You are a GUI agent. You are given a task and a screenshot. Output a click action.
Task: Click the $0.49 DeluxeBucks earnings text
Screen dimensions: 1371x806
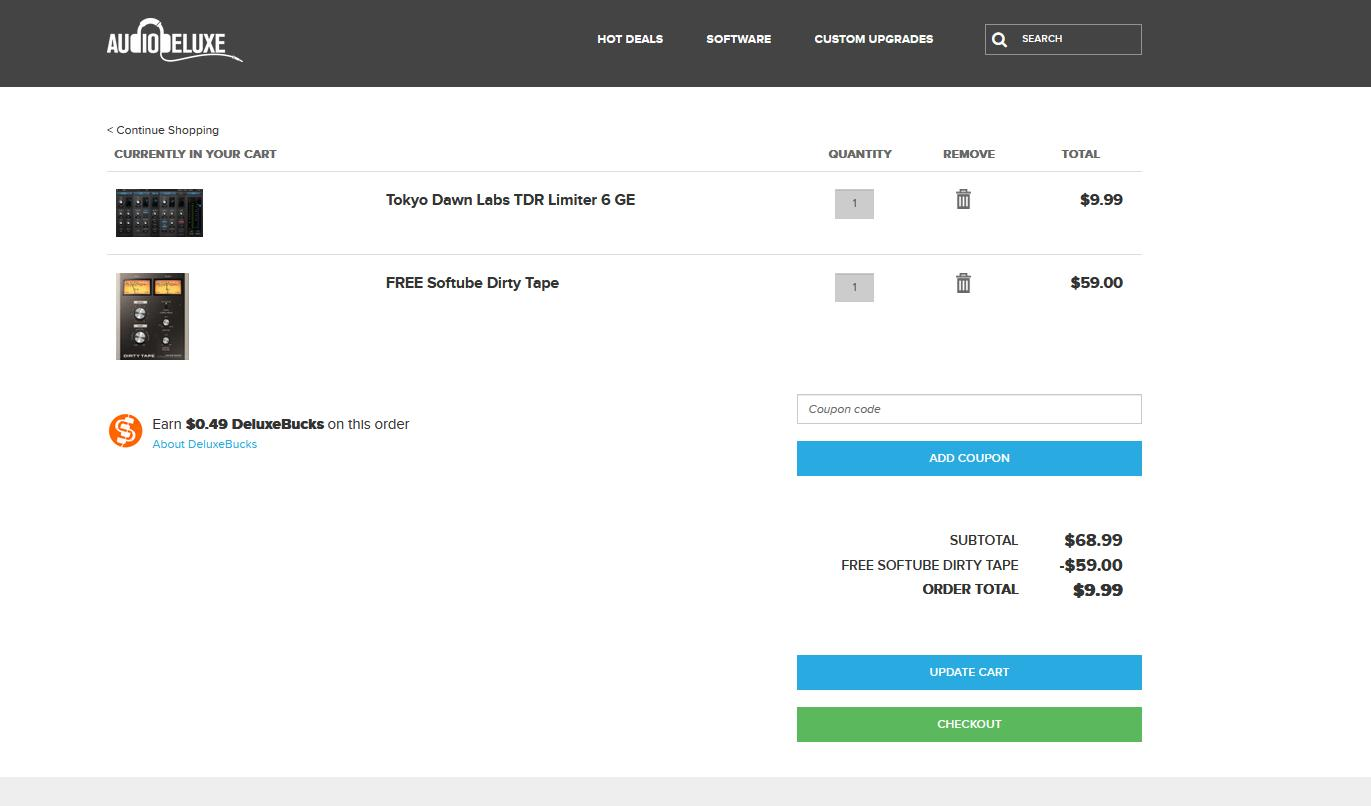[255, 424]
